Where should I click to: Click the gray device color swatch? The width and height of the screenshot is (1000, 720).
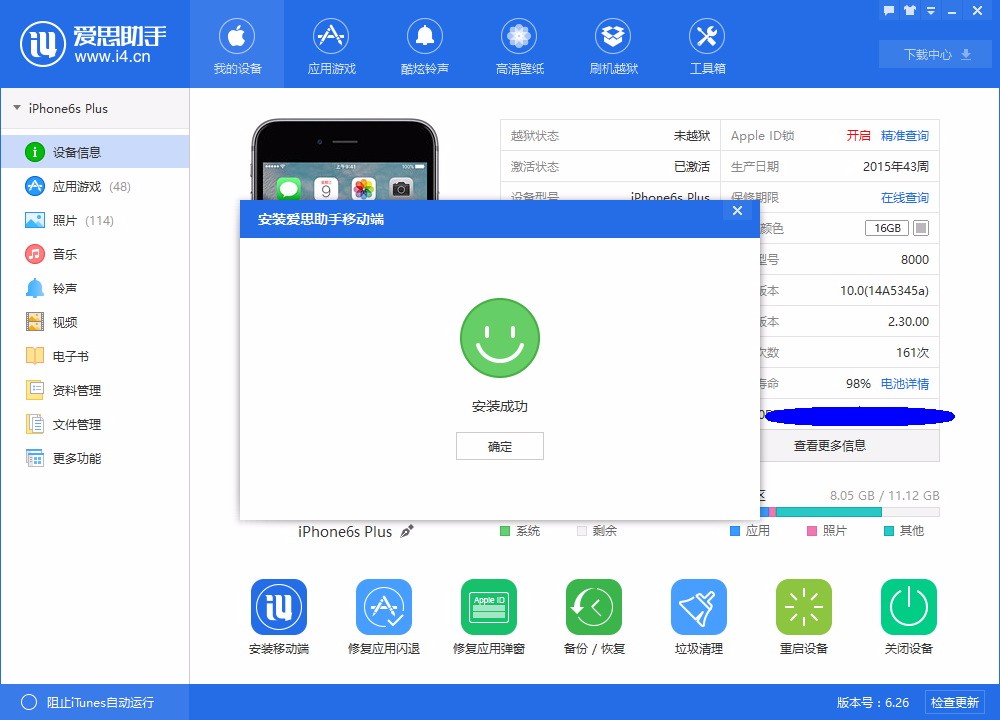[921, 228]
